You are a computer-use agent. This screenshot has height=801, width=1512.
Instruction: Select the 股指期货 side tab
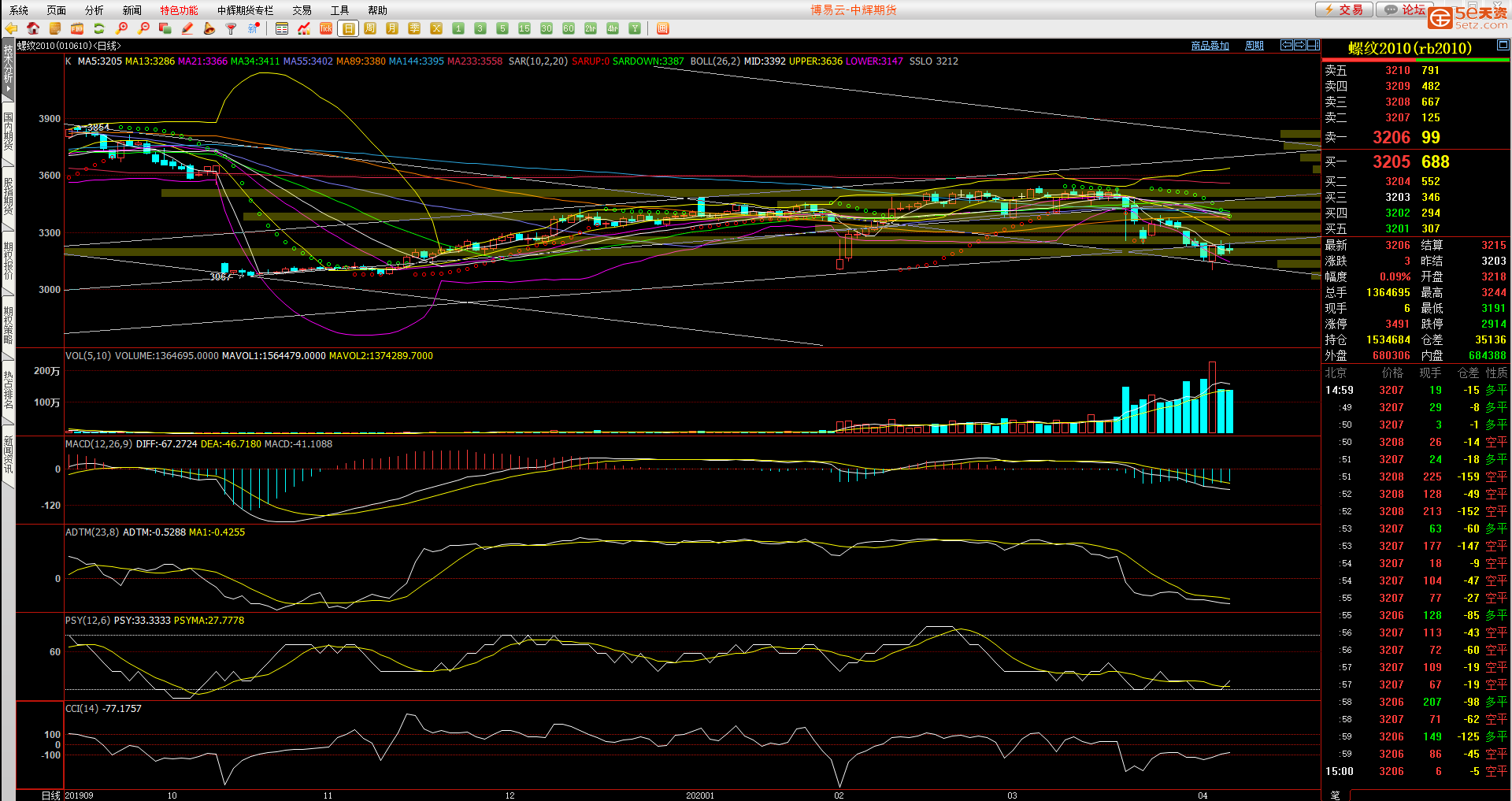[x=8, y=197]
